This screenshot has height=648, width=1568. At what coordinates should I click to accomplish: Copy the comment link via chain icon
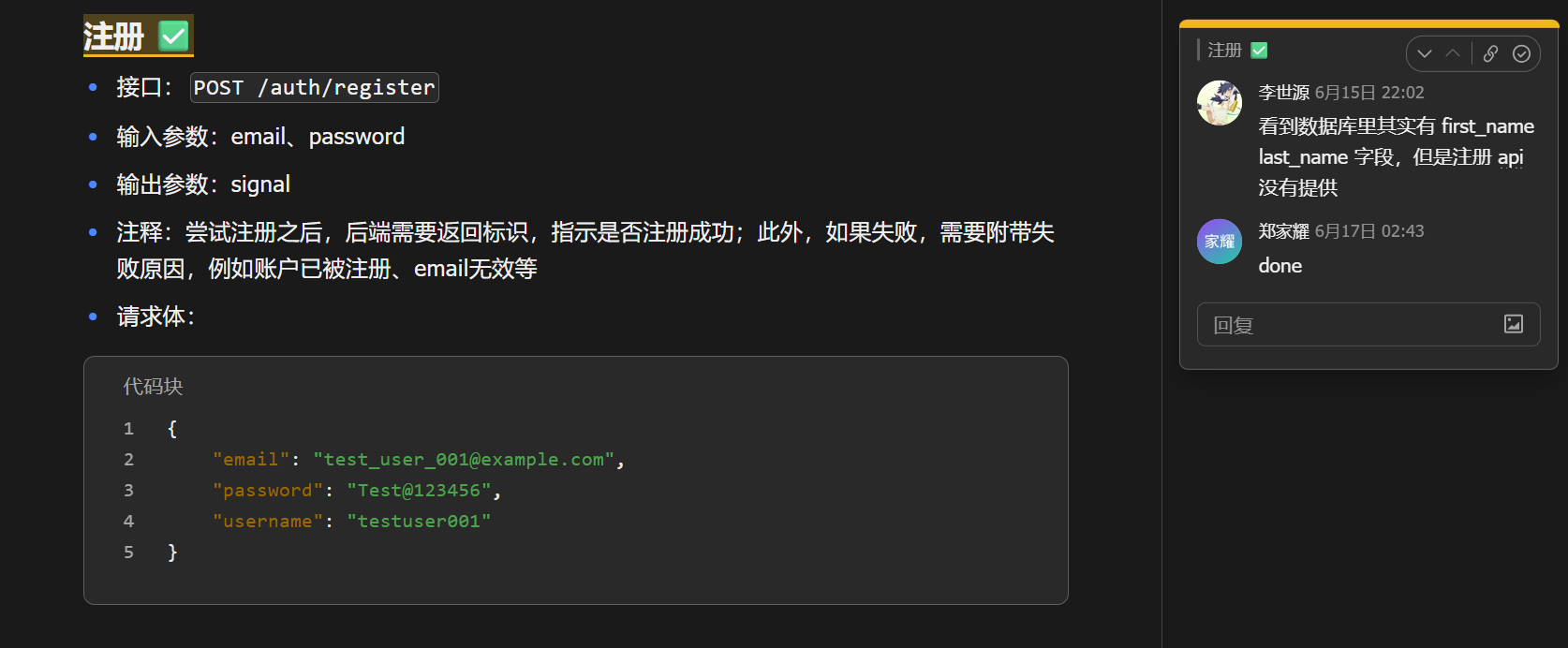point(1490,53)
